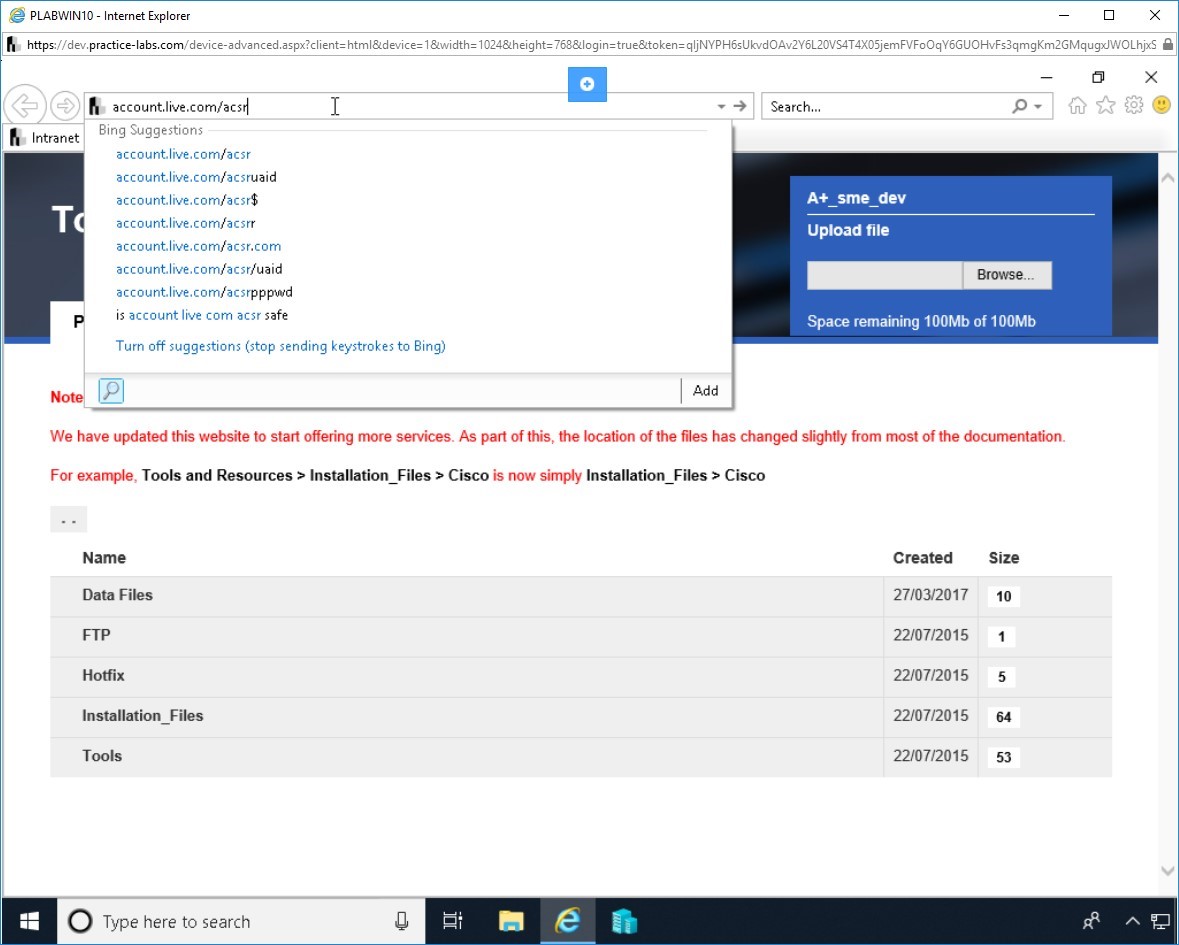The width and height of the screenshot is (1179, 945).
Task: Click the page scrollbar up arrow
Action: [x=1168, y=178]
